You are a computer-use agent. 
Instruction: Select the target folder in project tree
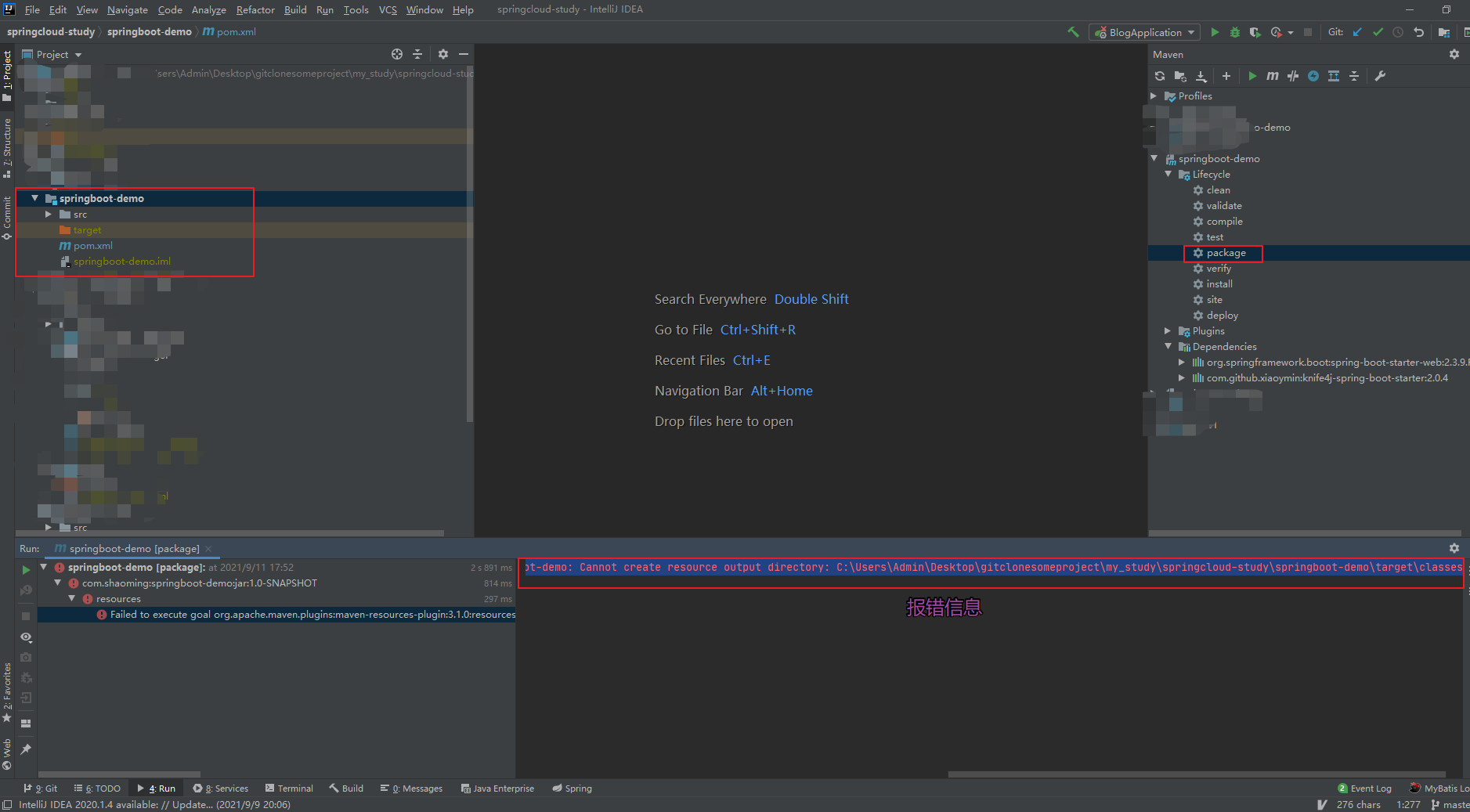87,230
